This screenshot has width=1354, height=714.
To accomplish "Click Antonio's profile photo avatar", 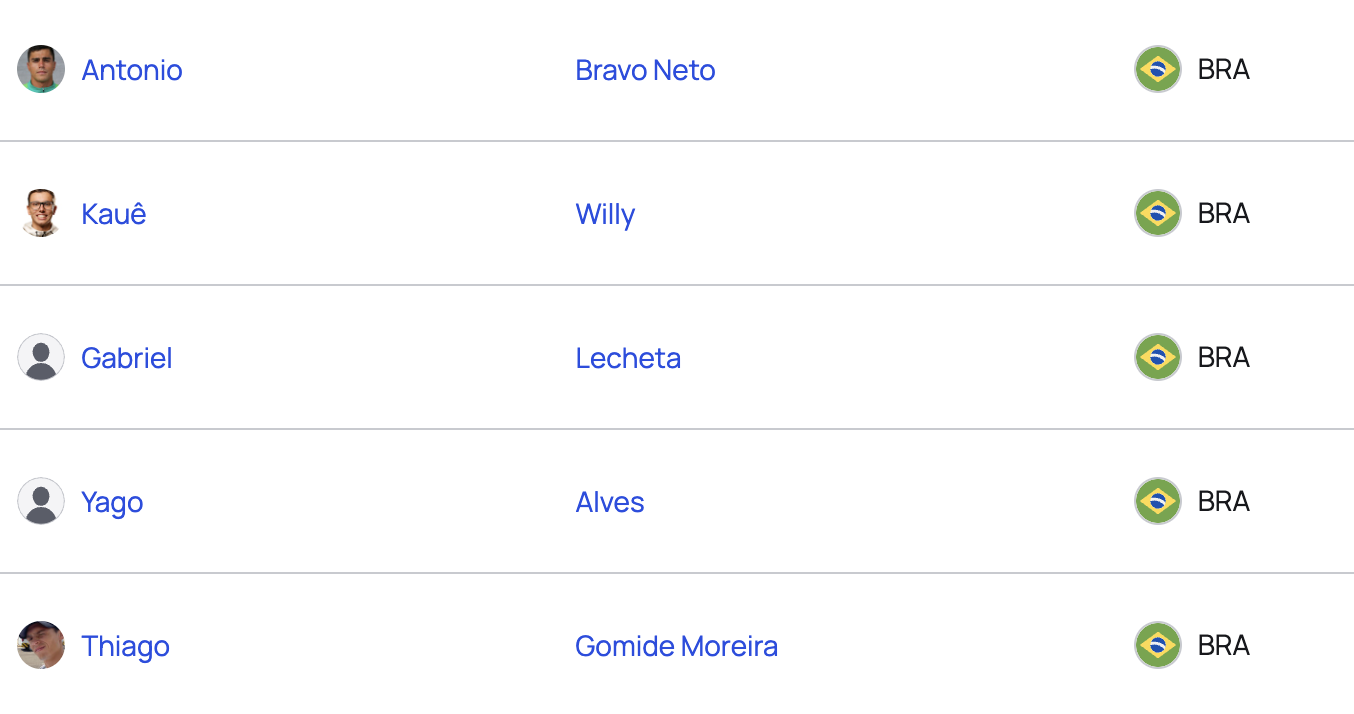I will [41, 69].
